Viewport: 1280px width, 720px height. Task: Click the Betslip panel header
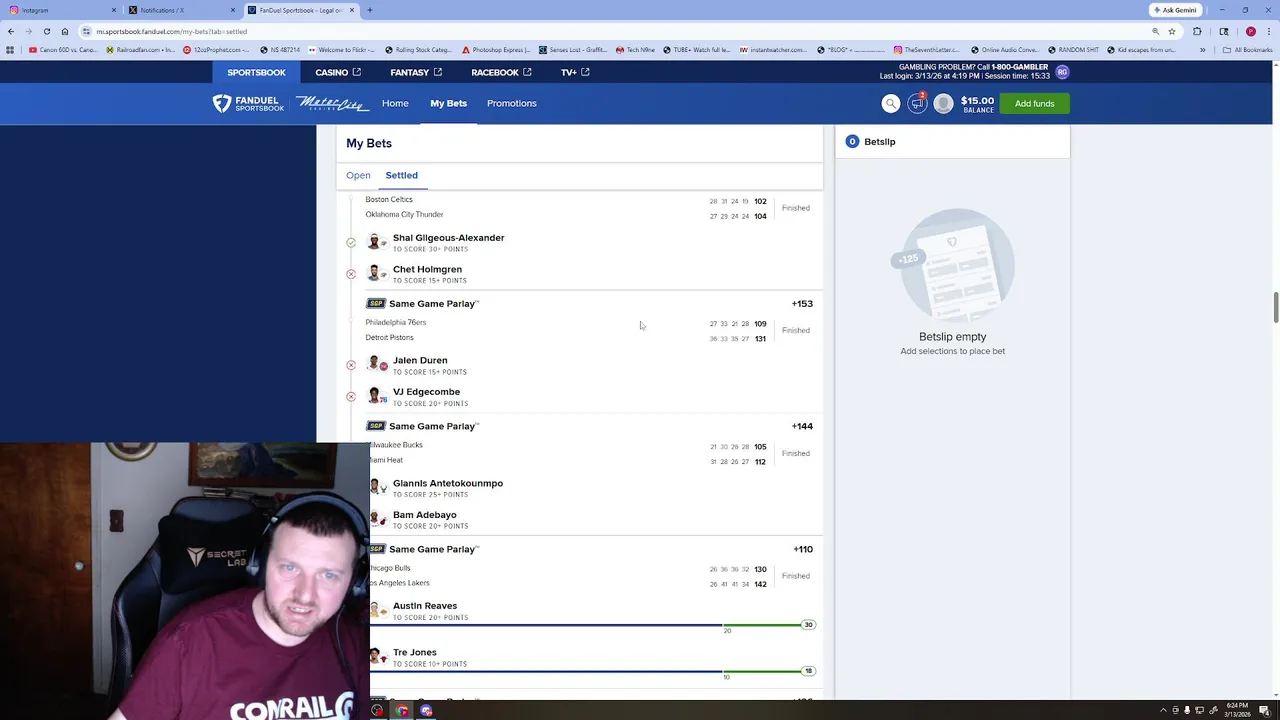pyautogui.click(x=952, y=142)
